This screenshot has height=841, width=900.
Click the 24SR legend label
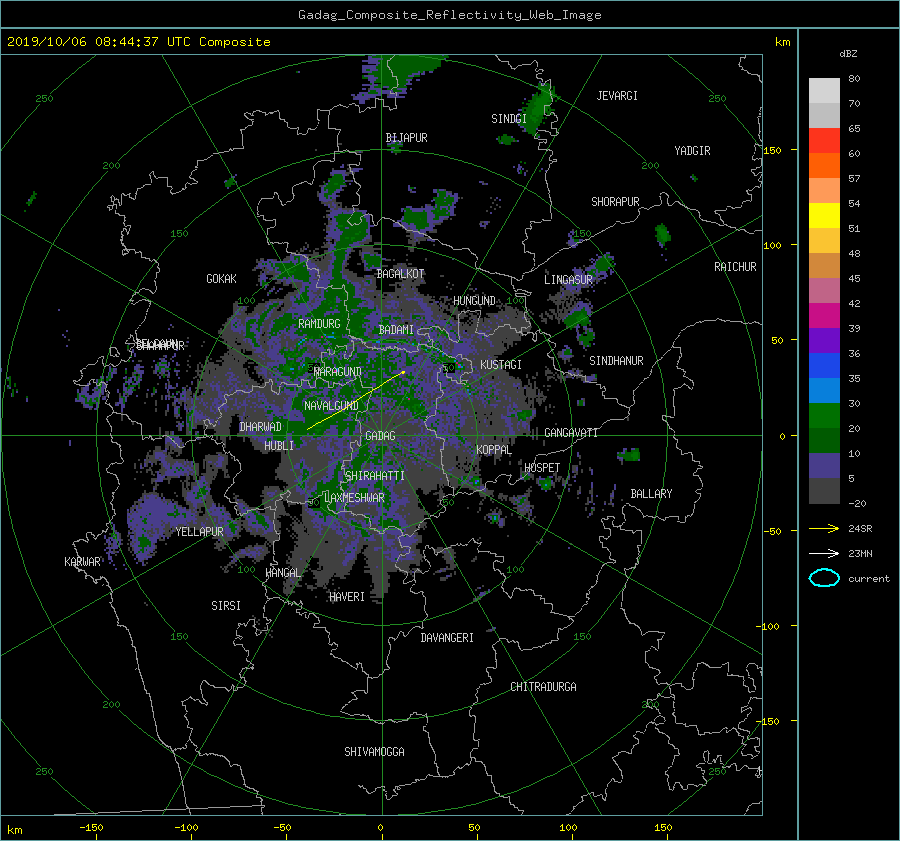click(x=860, y=528)
